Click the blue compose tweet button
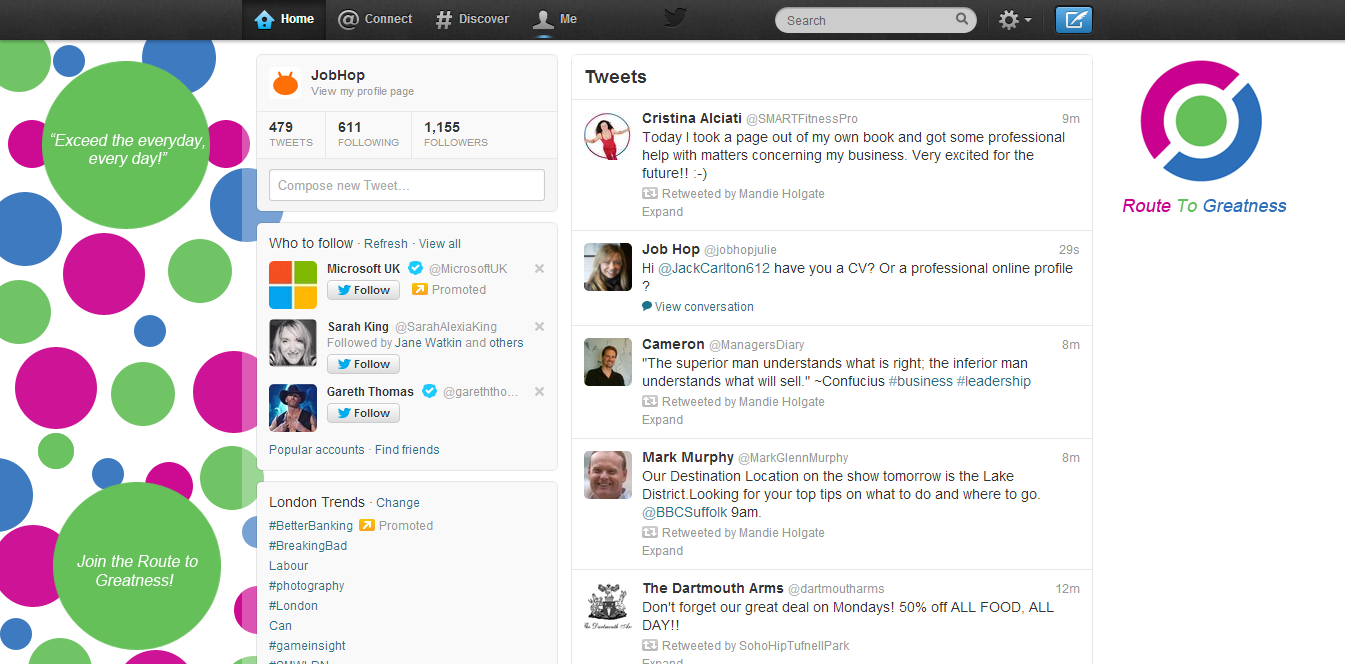The width and height of the screenshot is (1345, 664). (x=1074, y=19)
